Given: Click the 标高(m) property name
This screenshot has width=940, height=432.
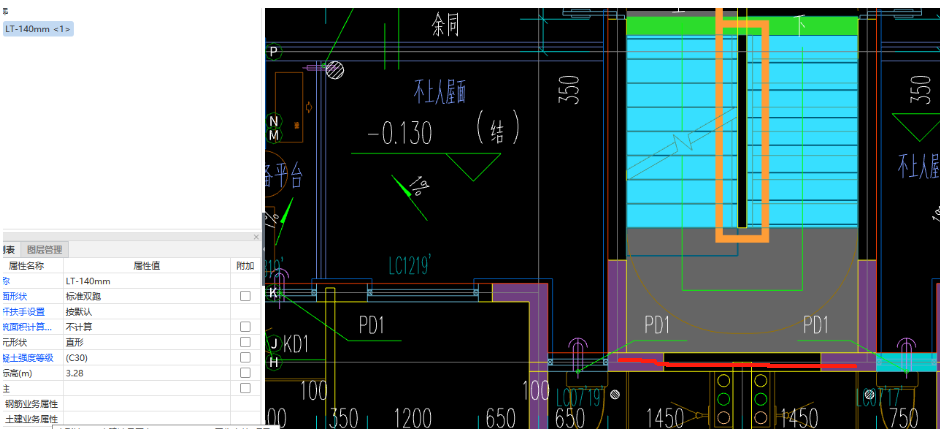Looking at the screenshot, I should pos(15,373).
